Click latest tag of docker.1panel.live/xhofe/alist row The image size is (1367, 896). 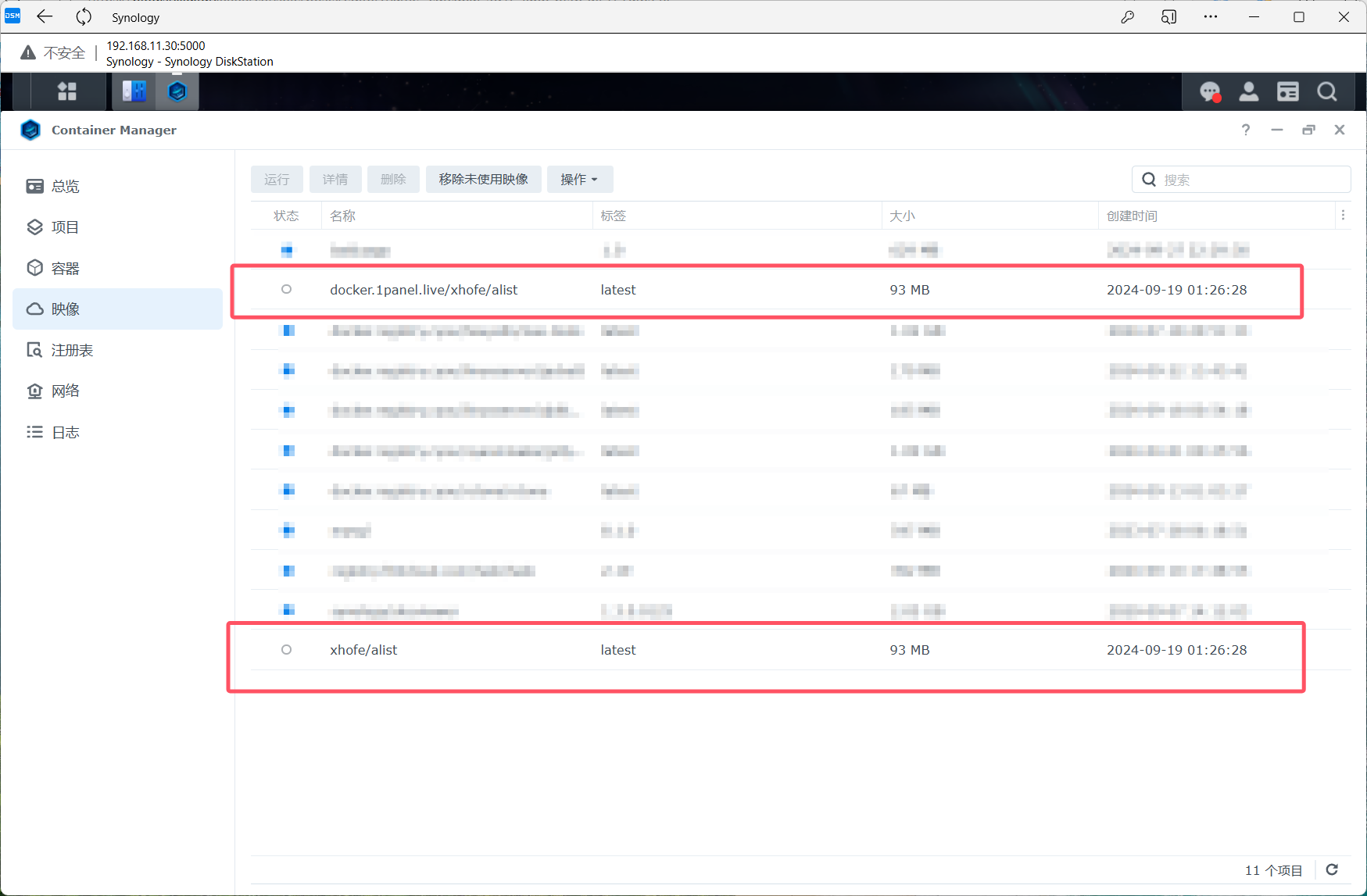(618, 290)
